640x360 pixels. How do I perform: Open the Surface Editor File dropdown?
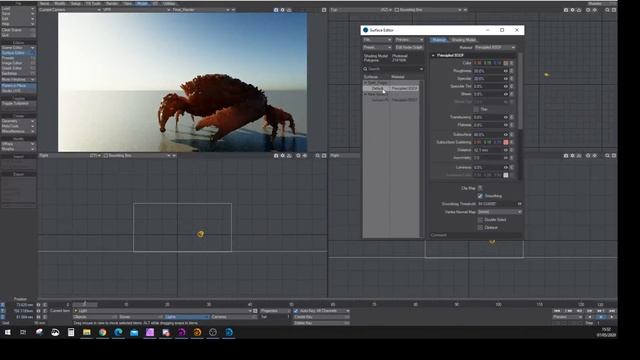(x=377, y=40)
